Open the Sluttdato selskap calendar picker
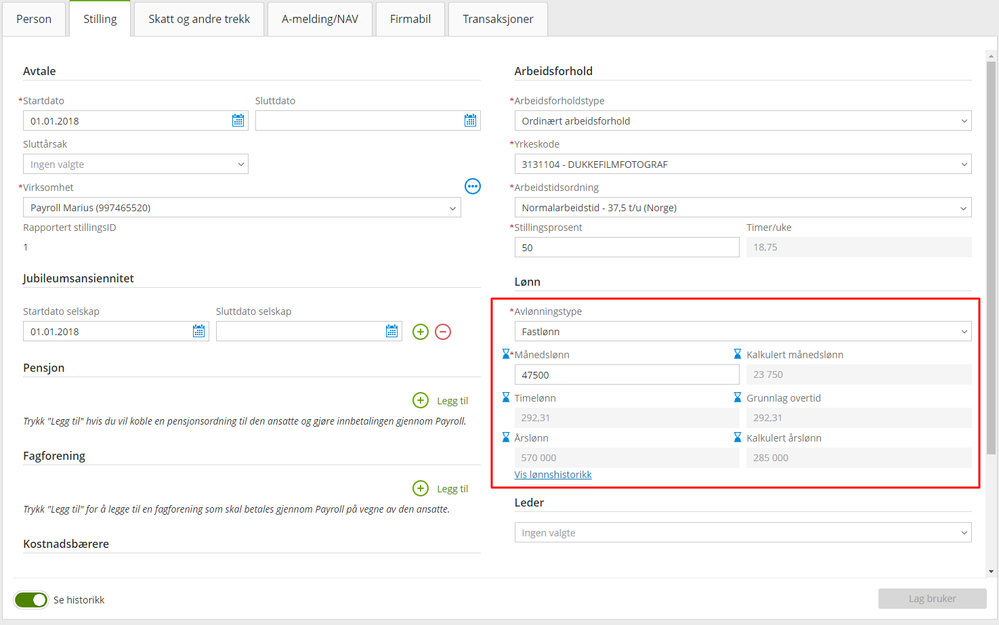Viewport: 999px width, 625px height. [x=392, y=331]
